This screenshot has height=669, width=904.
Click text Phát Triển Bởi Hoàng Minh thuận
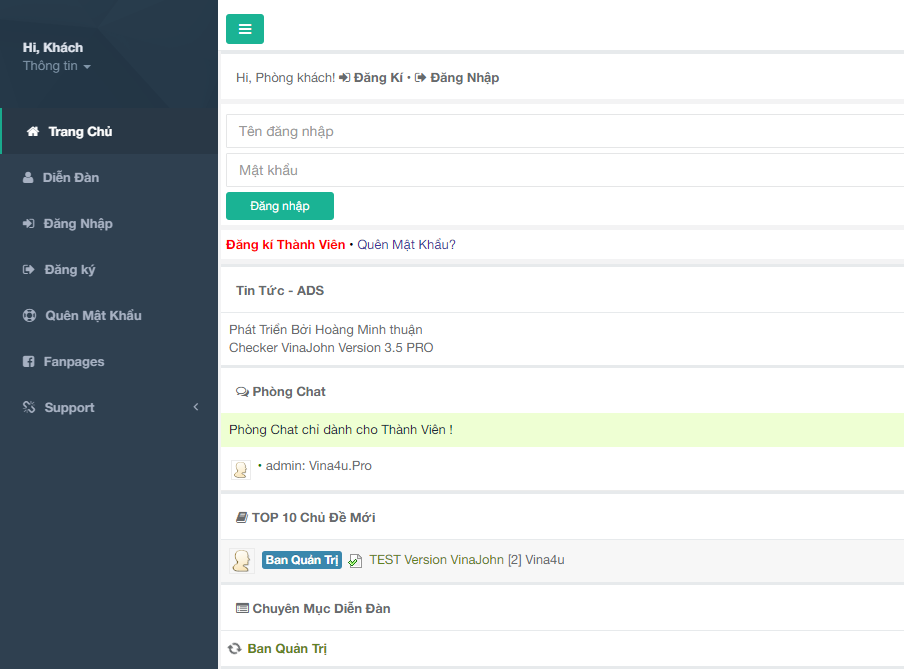point(326,330)
